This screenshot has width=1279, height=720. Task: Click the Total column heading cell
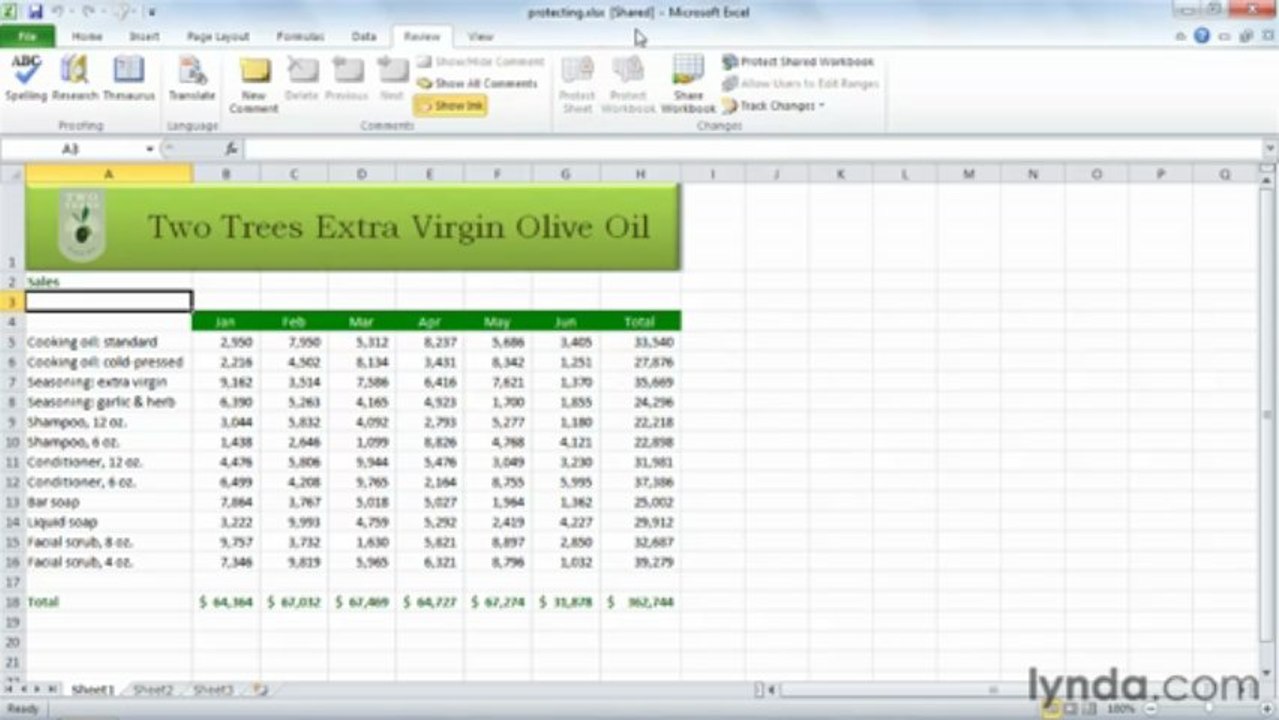tap(640, 322)
